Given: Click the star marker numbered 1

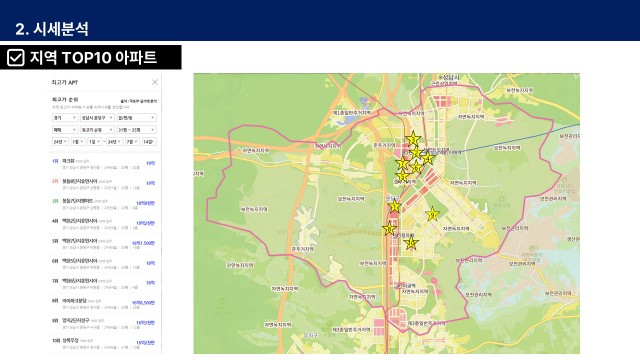Looking at the screenshot, I should pos(394,206).
